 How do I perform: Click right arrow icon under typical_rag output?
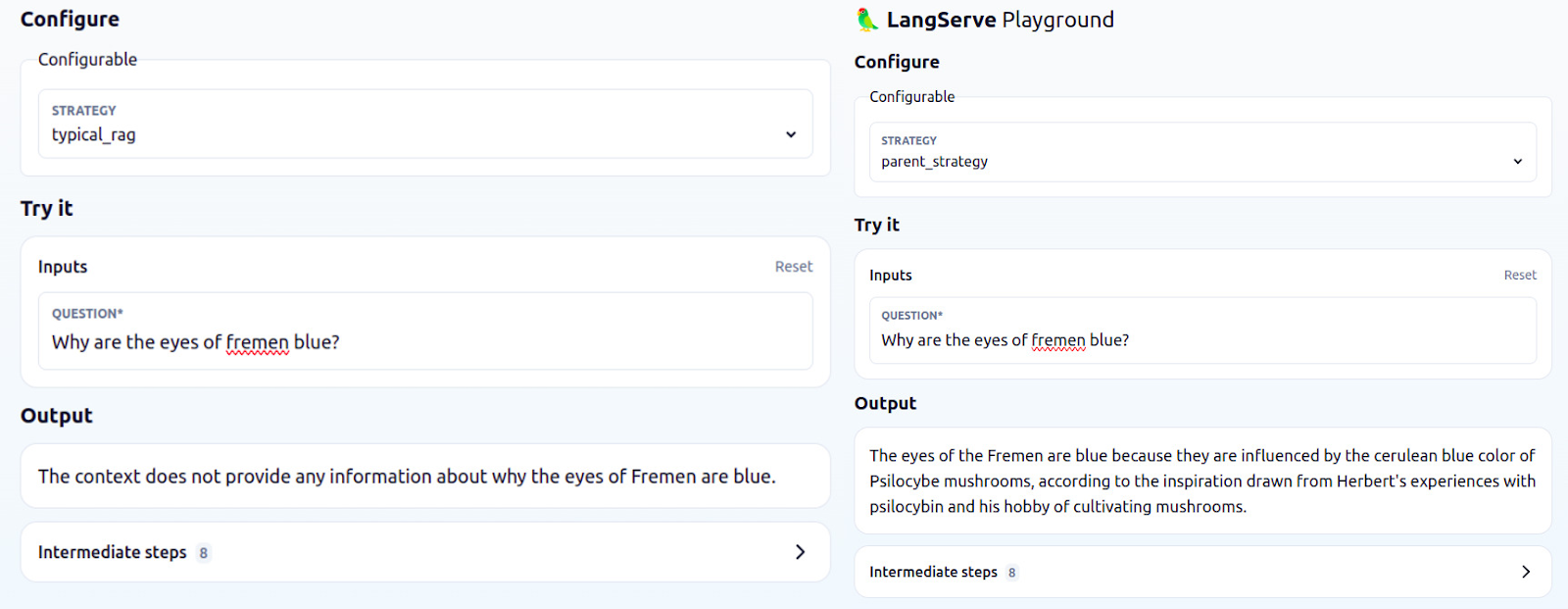800,552
